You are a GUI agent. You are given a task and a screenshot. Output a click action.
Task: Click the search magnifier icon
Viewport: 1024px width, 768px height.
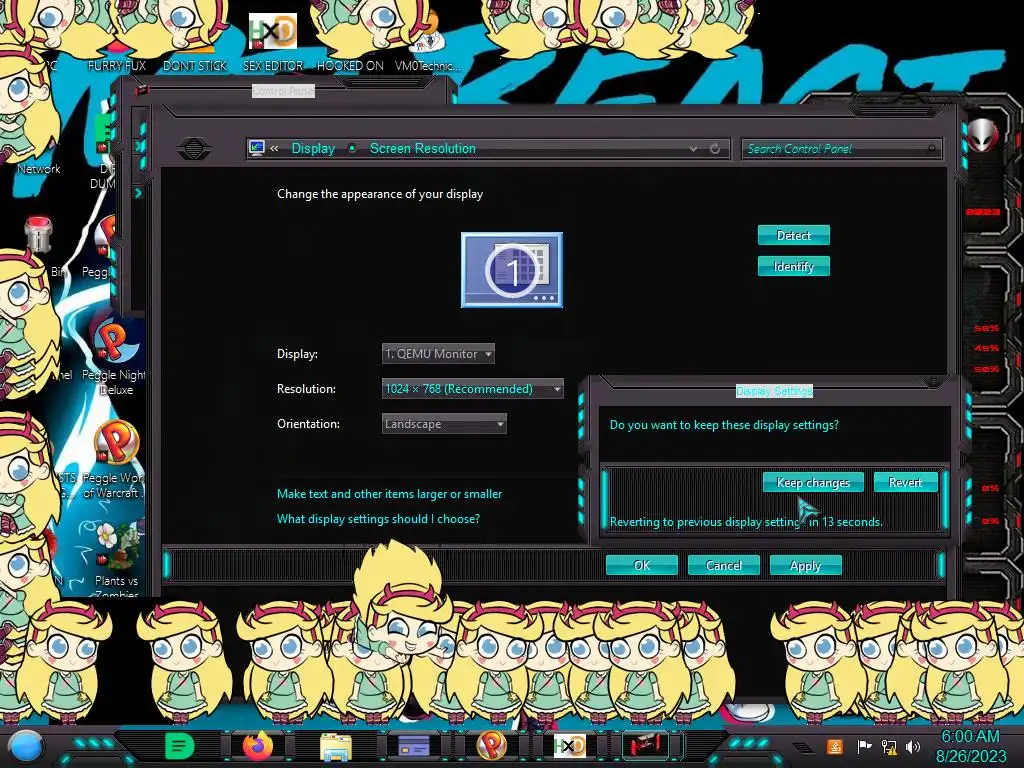click(932, 149)
